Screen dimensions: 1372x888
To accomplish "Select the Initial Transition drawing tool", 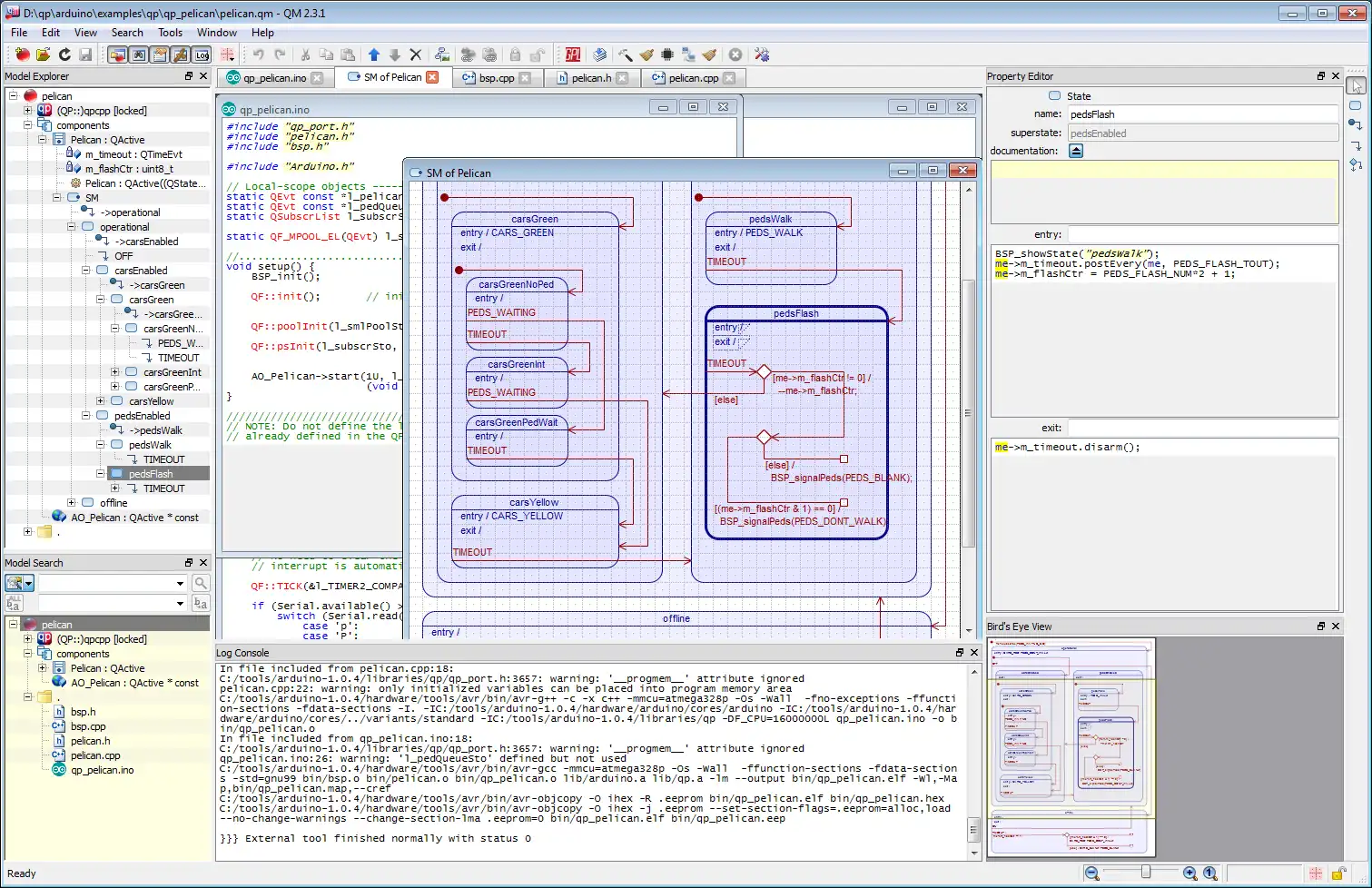I will [1356, 125].
